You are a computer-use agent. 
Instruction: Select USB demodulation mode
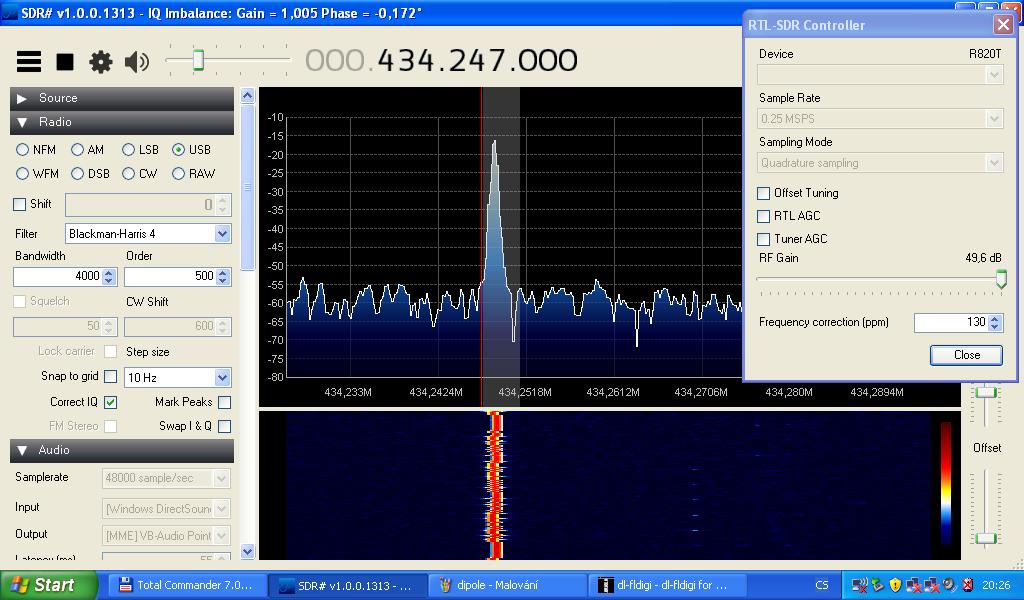[178, 150]
